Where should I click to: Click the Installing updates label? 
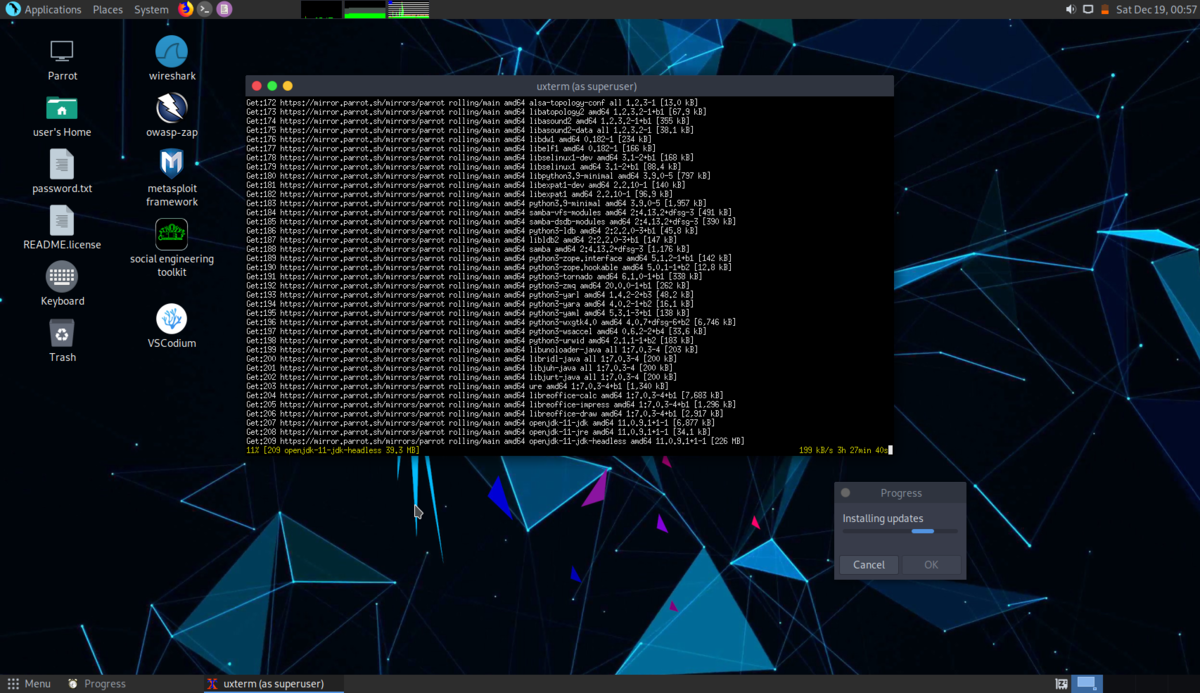[x=882, y=518]
